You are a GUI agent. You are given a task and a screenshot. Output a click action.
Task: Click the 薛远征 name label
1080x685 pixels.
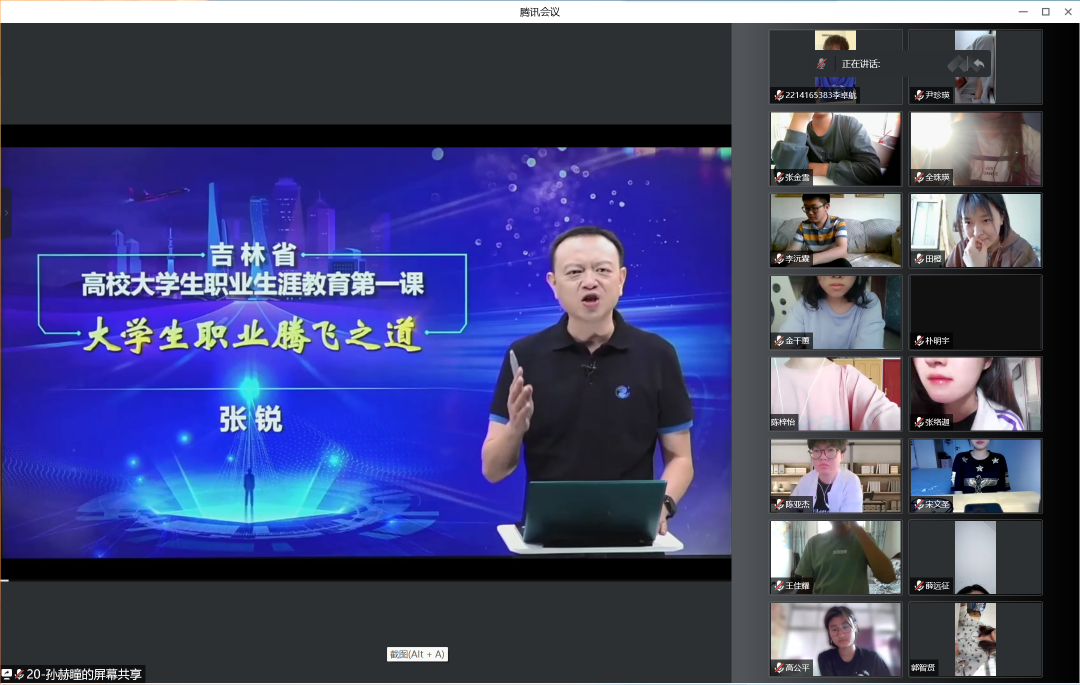pos(937,586)
